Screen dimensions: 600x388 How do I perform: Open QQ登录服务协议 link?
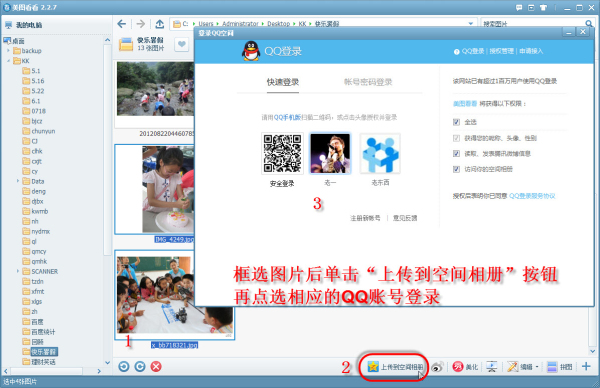click(x=532, y=196)
